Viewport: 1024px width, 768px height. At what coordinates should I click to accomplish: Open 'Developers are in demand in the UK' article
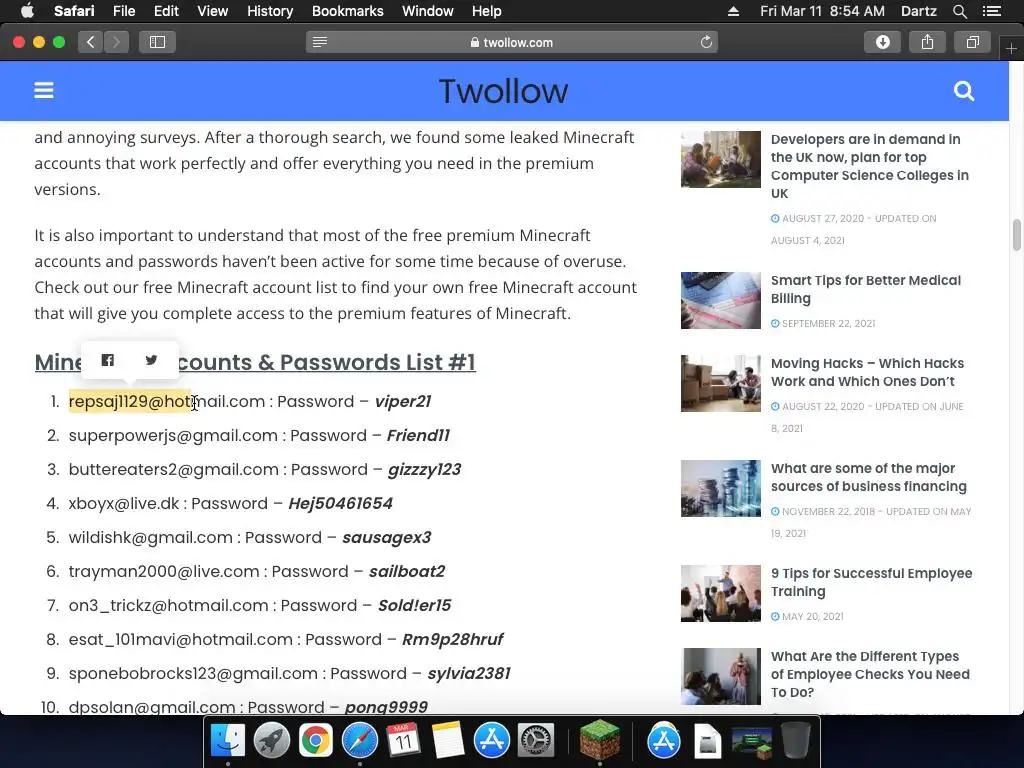click(x=869, y=166)
